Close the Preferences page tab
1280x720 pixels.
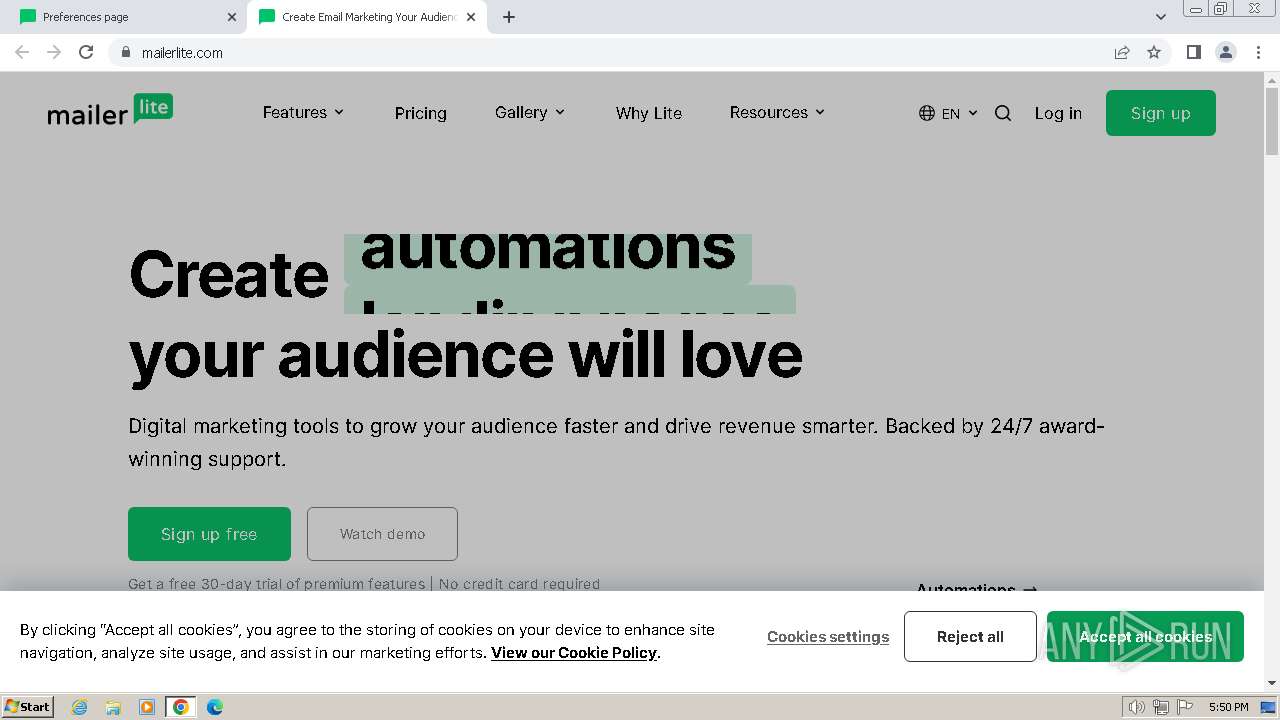(232, 17)
